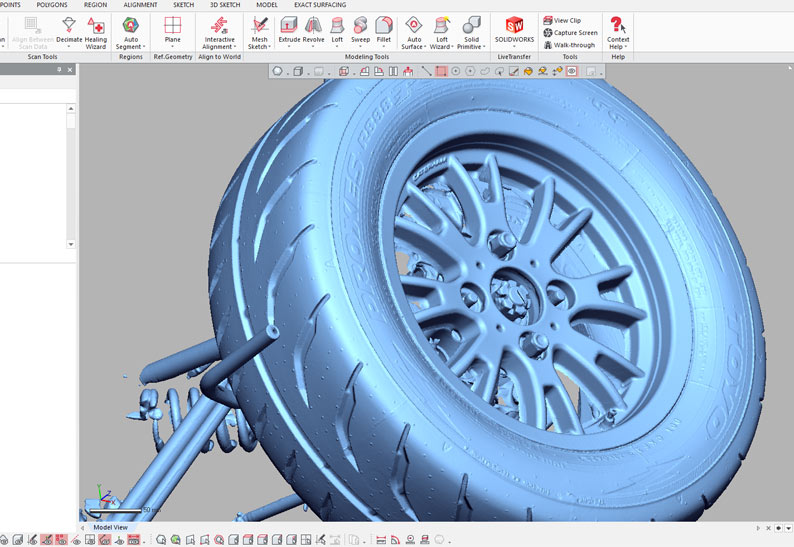Click left panel scroll-up arrow
Image resolution: width=794 pixels, height=547 pixels.
pos(71,108)
